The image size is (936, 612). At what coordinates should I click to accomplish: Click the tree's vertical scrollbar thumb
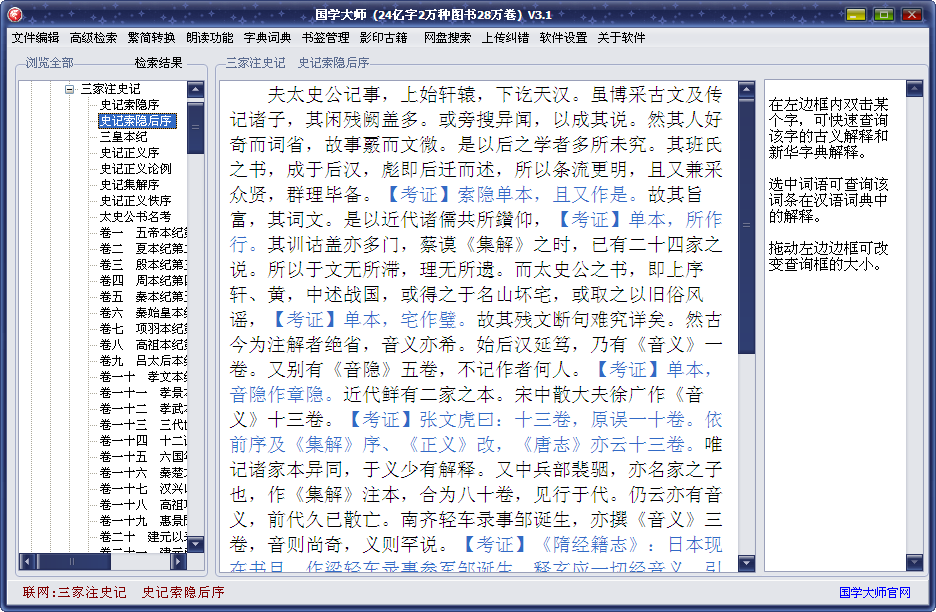(x=196, y=128)
